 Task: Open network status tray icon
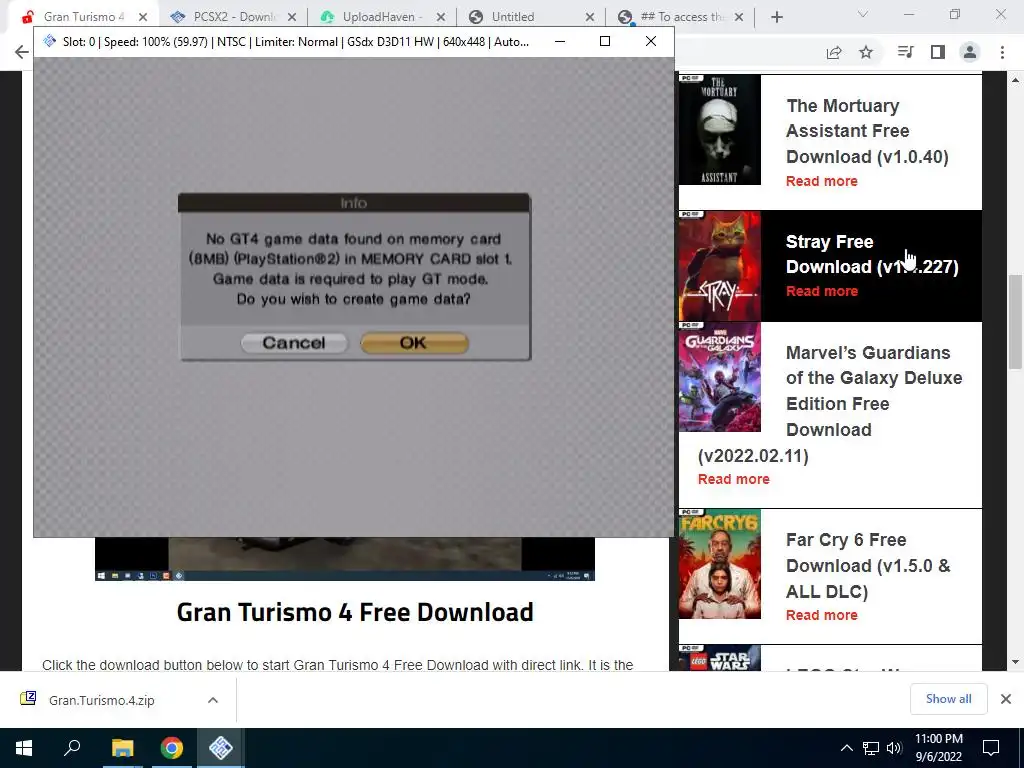click(x=871, y=748)
